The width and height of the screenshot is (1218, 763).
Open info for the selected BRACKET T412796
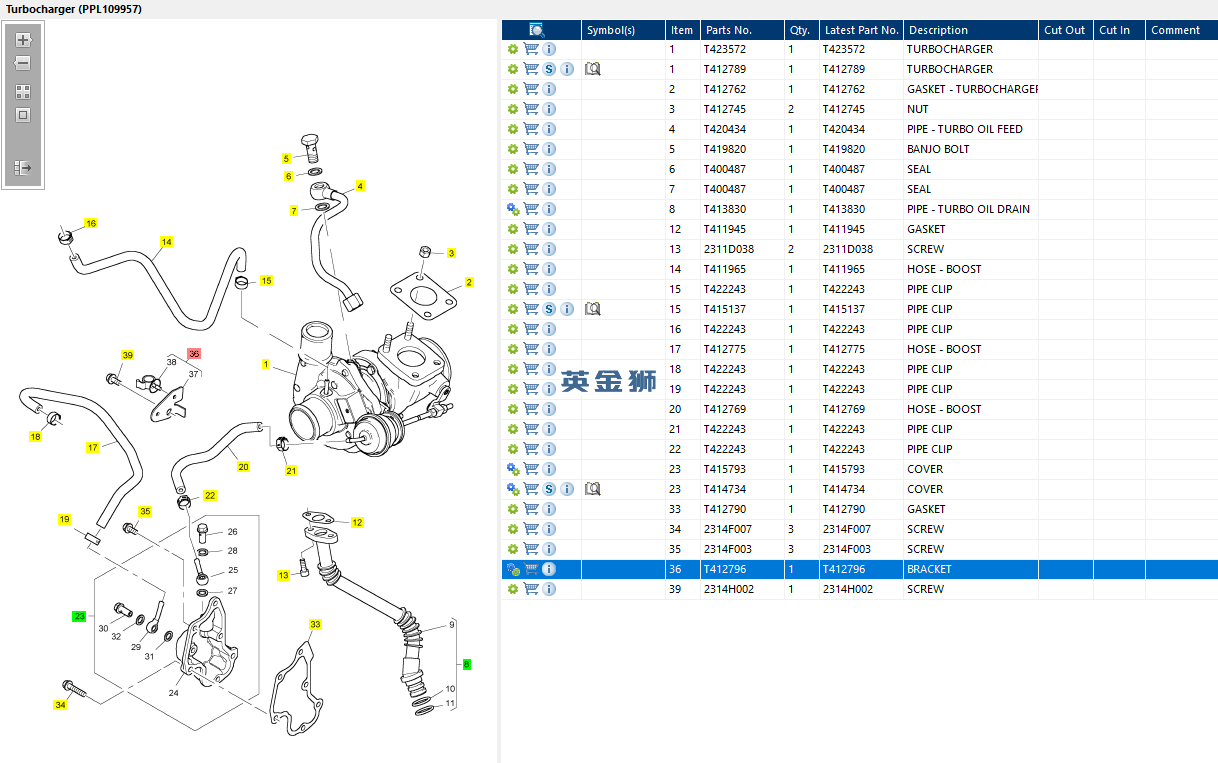[x=549, y=569]
